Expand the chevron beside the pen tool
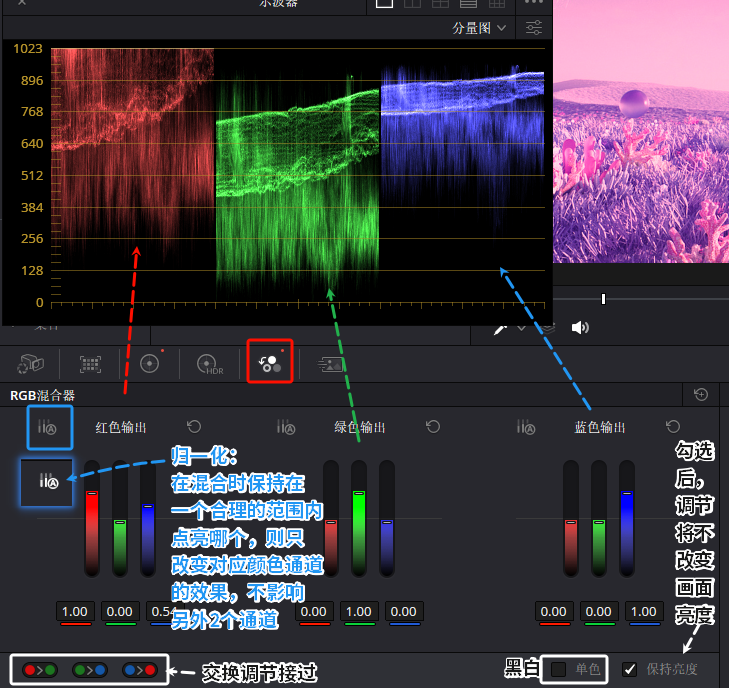The image size is (729, 688). tap(521, 328)
